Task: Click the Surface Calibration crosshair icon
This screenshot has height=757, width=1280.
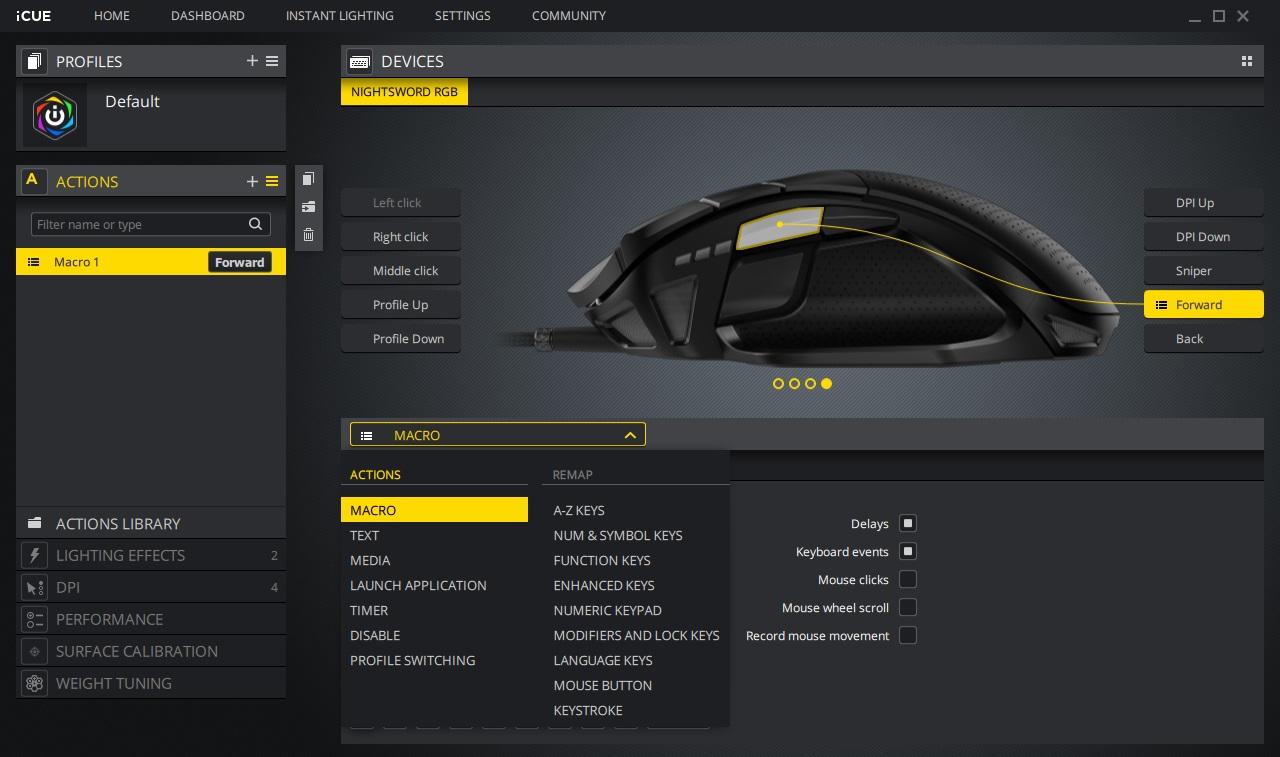Action: (35, 651)
